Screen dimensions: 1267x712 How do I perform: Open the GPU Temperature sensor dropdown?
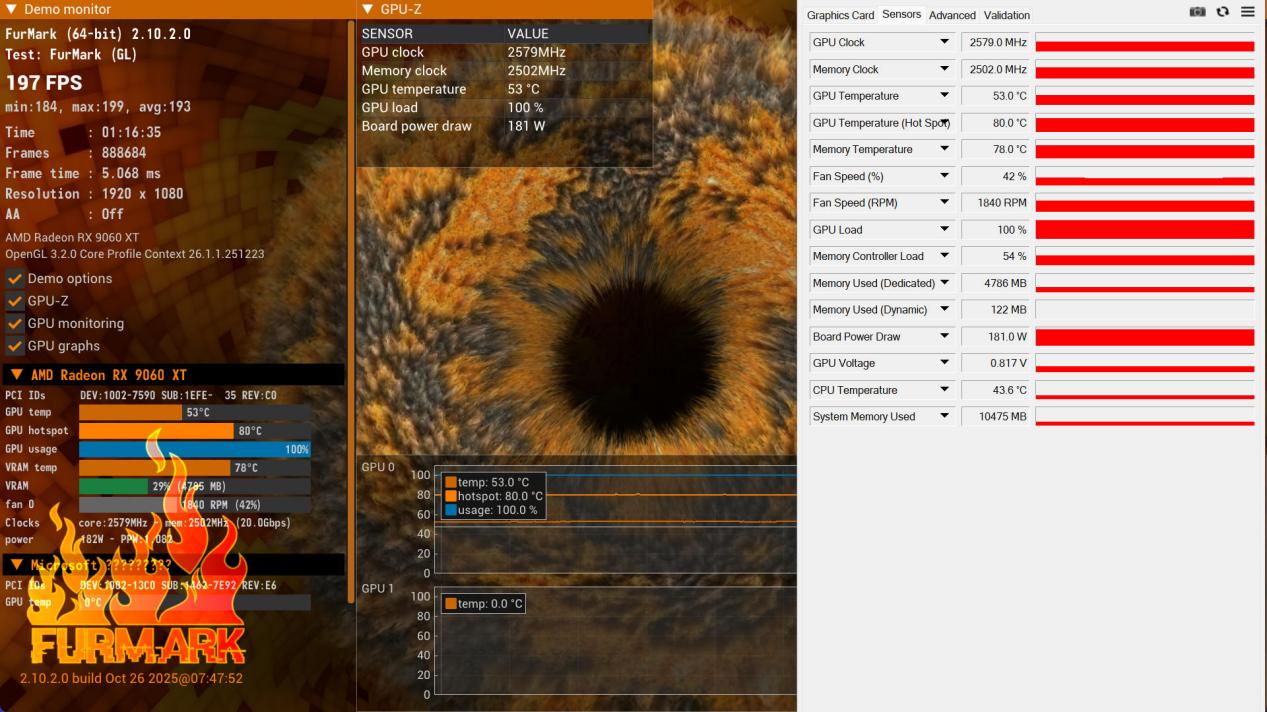(944, 96)
